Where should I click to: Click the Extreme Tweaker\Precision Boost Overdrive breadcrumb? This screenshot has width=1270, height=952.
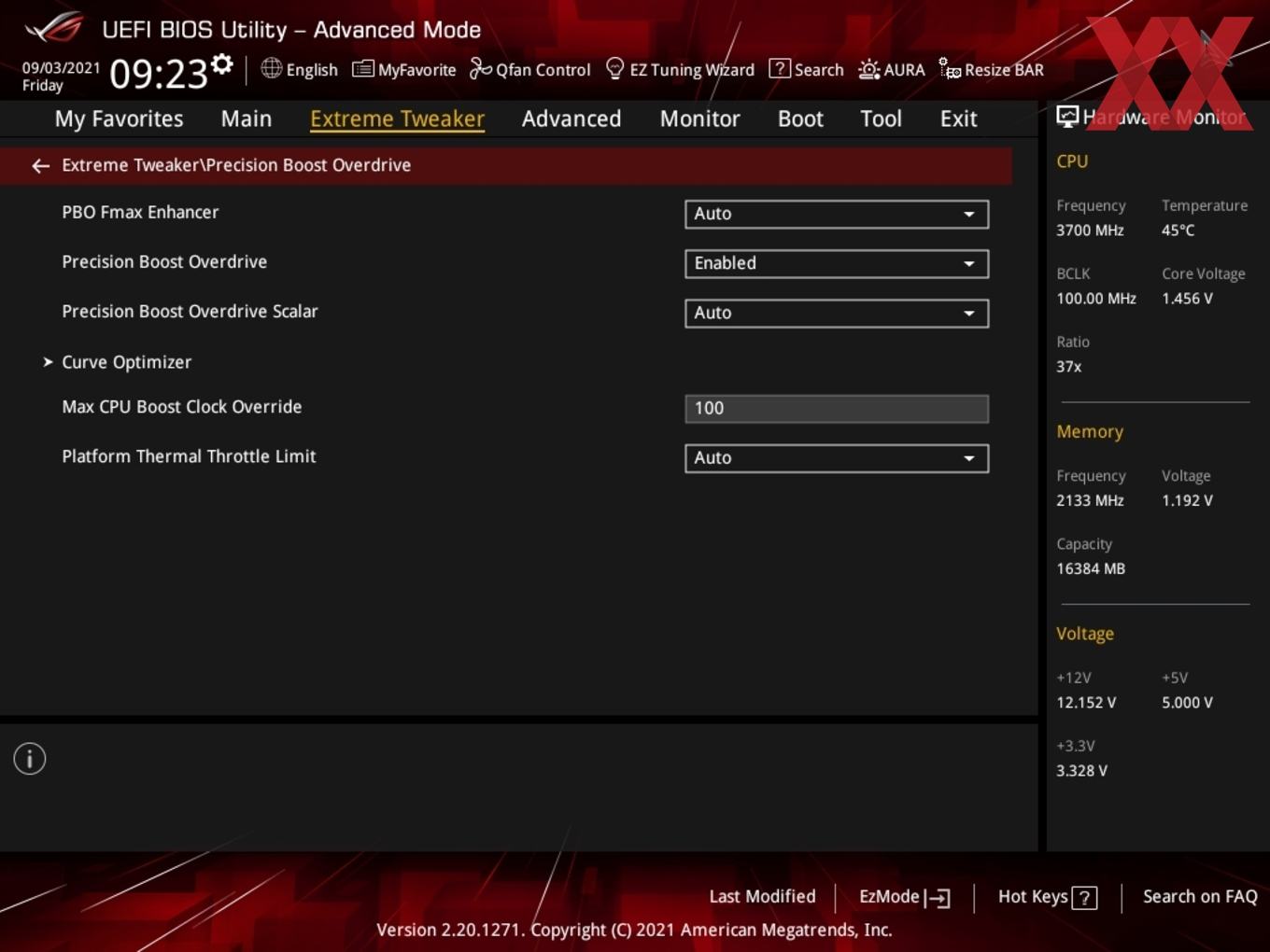click(236, 165)
